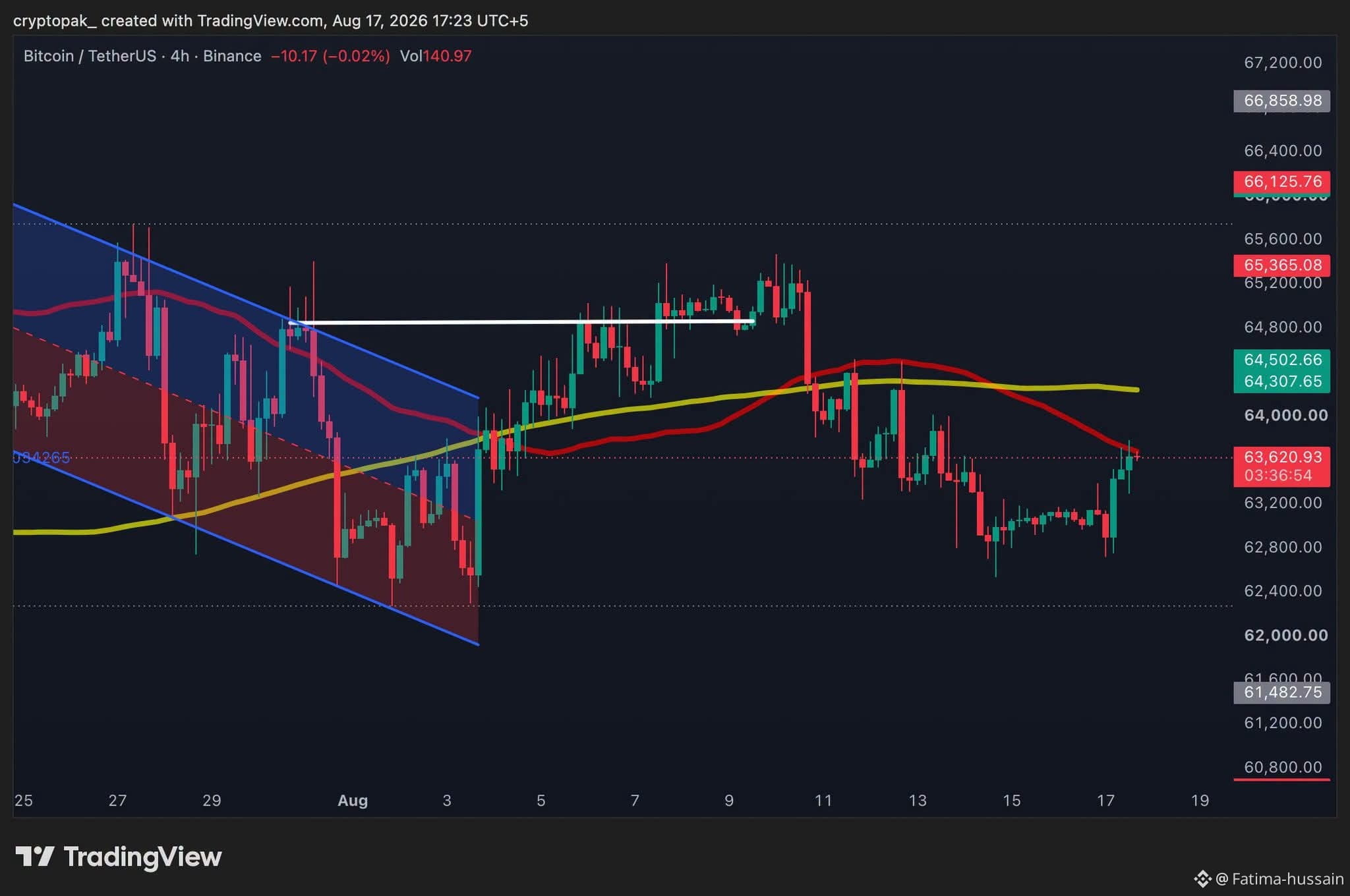
Task: Click the 7 date label on time axis
Action: click(x=635, y=800)
